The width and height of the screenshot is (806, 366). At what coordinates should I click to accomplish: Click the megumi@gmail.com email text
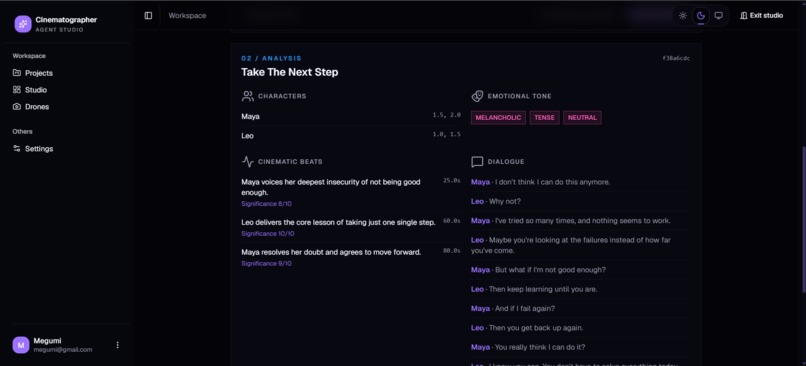click(x=63, y=350)
